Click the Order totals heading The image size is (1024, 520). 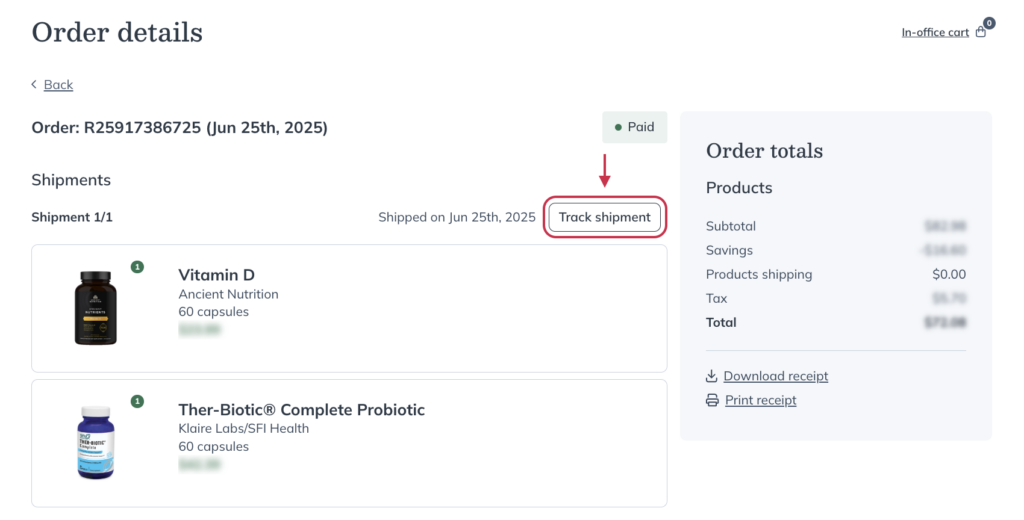(764, 151)
